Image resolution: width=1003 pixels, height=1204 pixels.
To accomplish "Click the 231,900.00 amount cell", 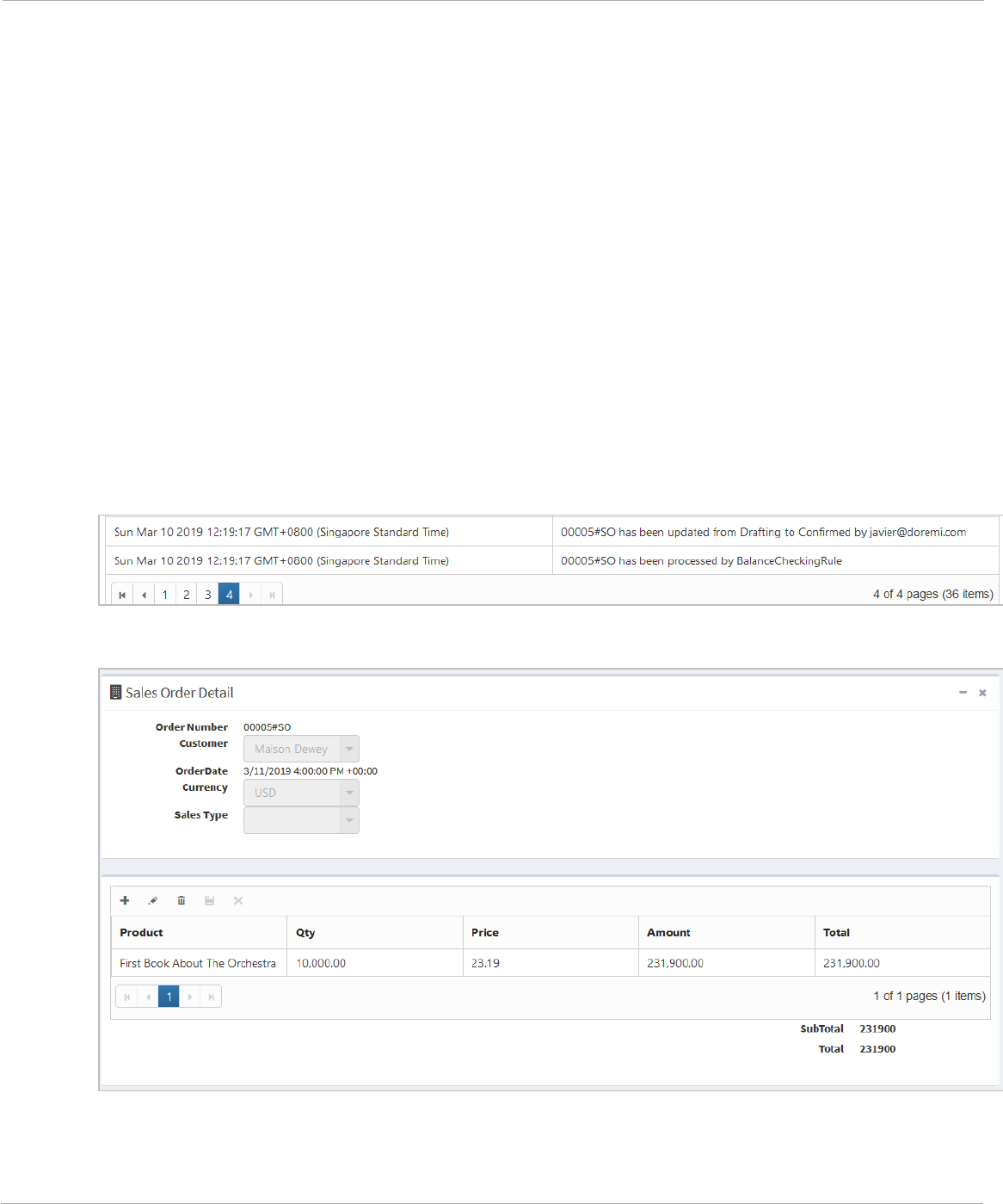I will tap(727, 963).
